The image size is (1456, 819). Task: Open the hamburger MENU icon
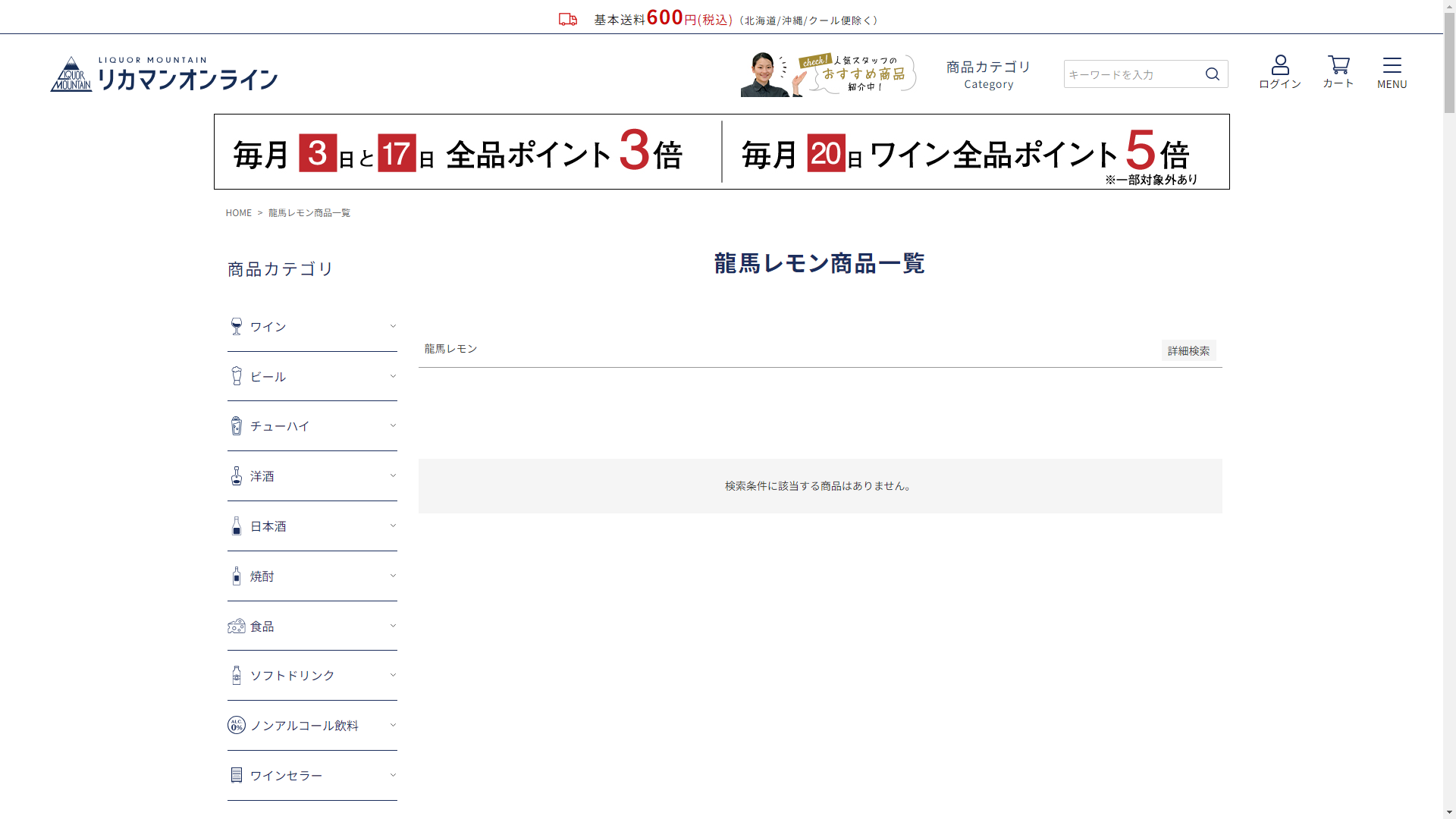(x=1392, y=65)
